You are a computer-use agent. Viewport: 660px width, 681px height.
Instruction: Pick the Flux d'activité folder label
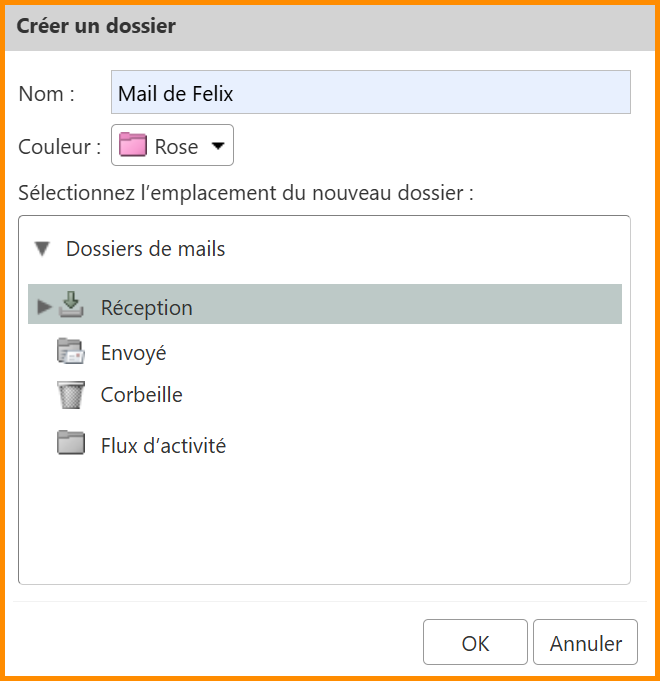point(163,446)
